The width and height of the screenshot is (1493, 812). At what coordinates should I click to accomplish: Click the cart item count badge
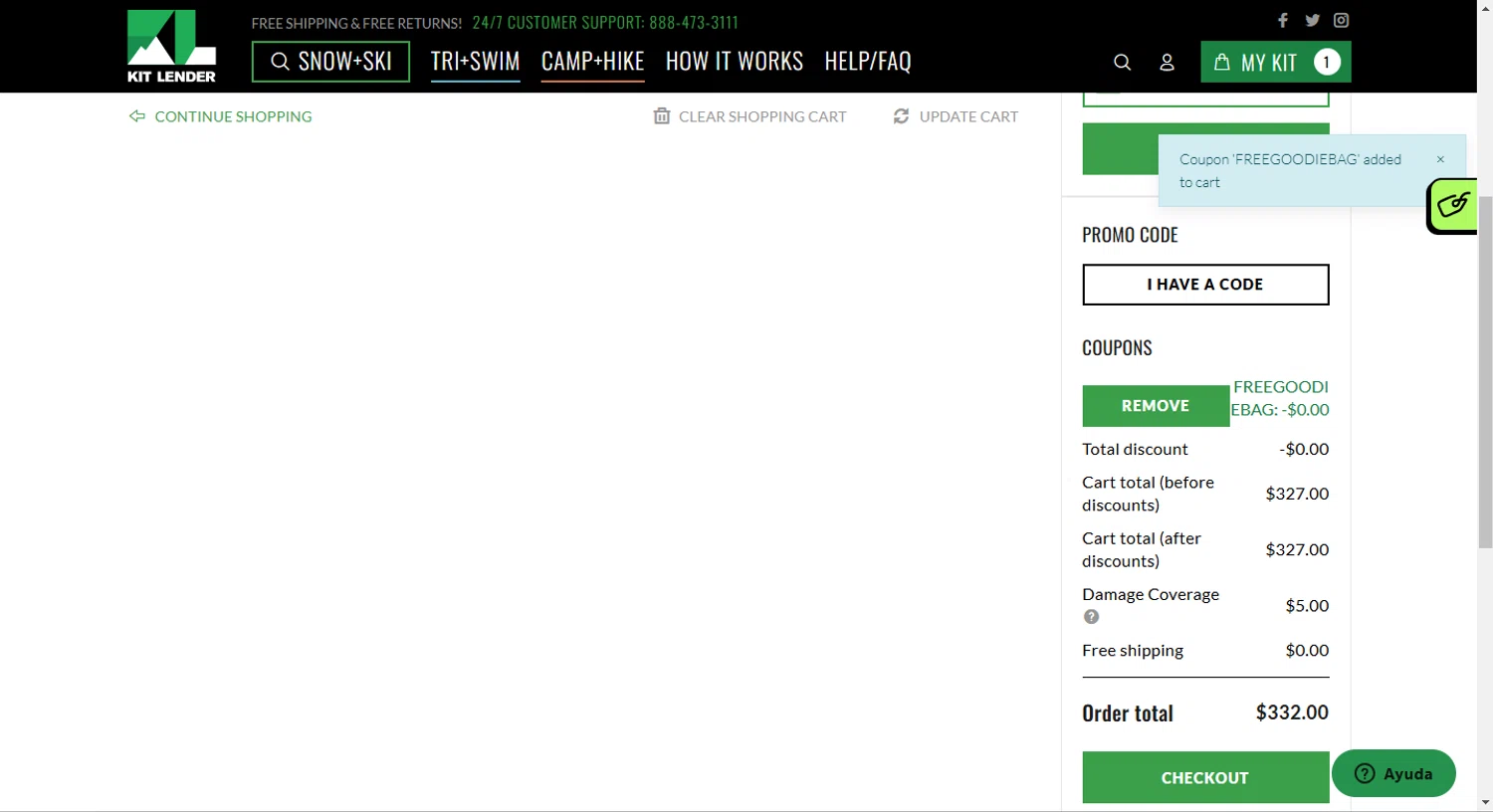(1327, 63)
